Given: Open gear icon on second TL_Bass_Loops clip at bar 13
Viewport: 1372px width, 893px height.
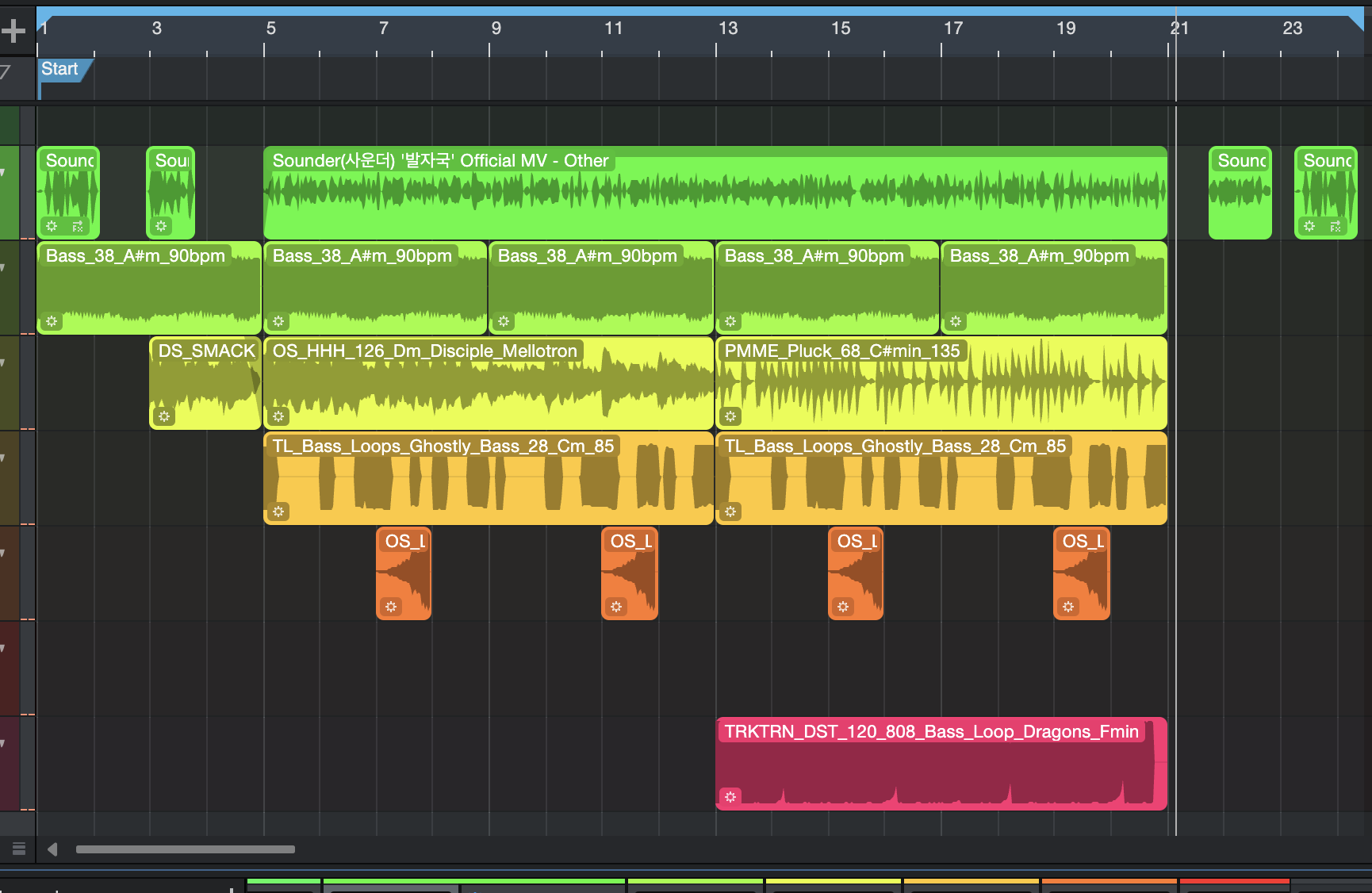Looking at the screenshot, I should [730, 512].
